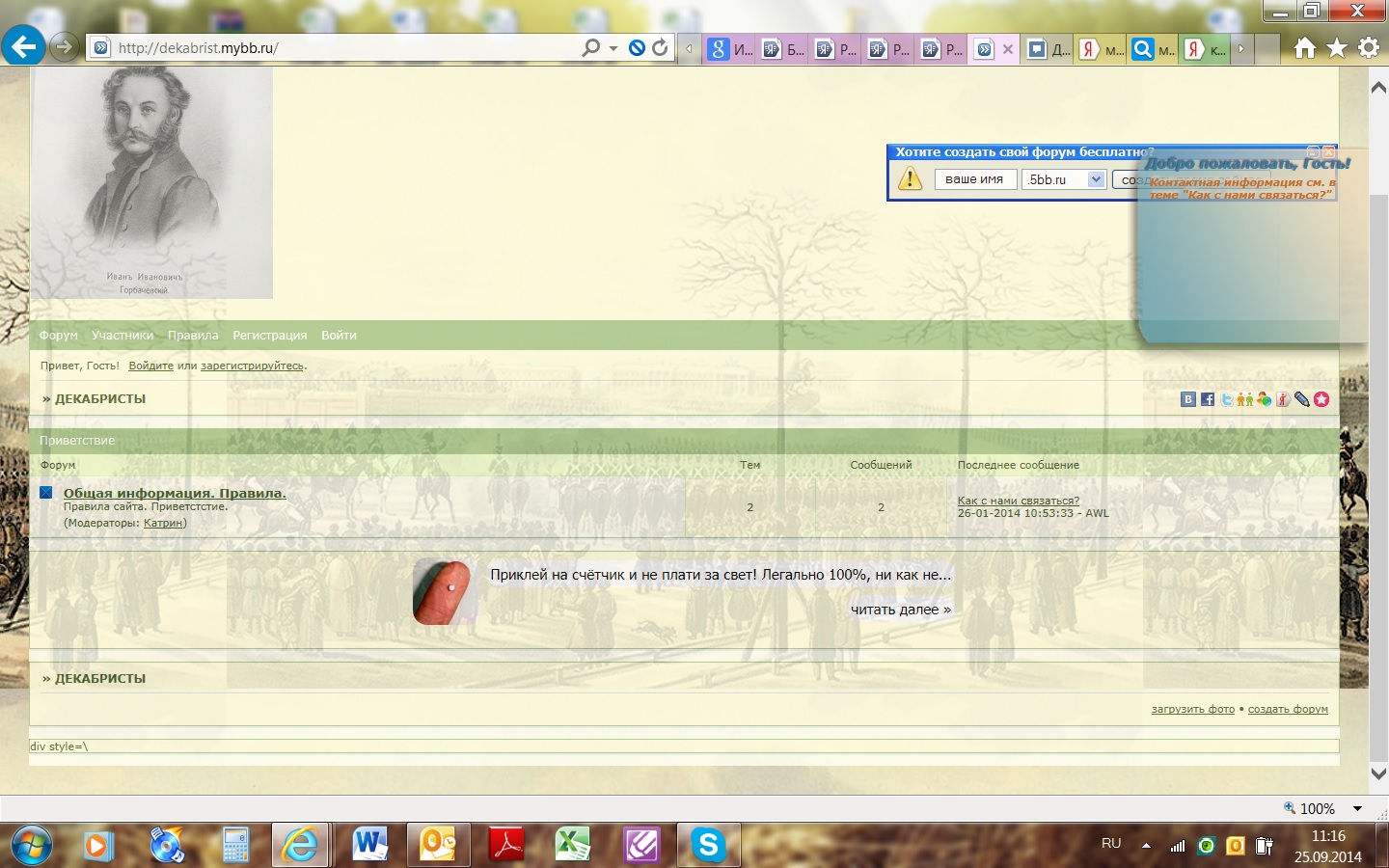The image size is (1389, 868).
Task: Reload the page with the refresh icon
Action: (x=660, y=47)
